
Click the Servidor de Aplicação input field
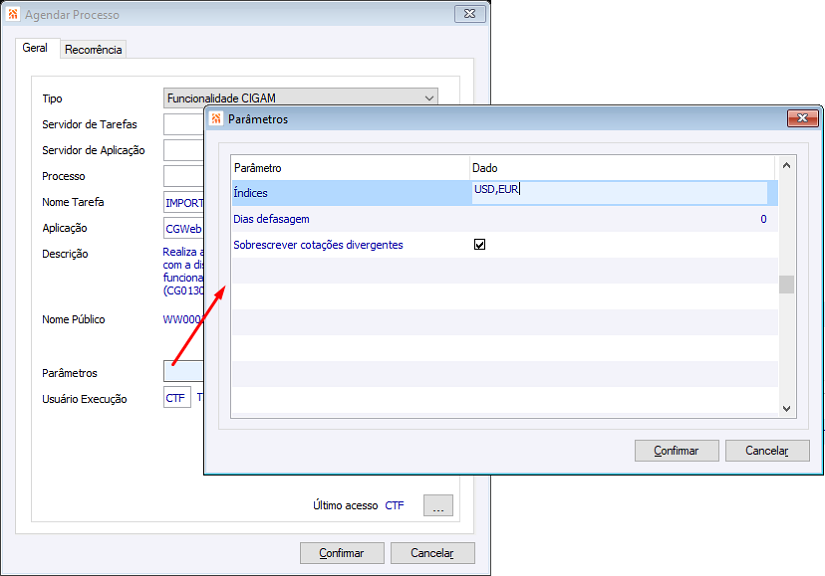click(184, 150)
